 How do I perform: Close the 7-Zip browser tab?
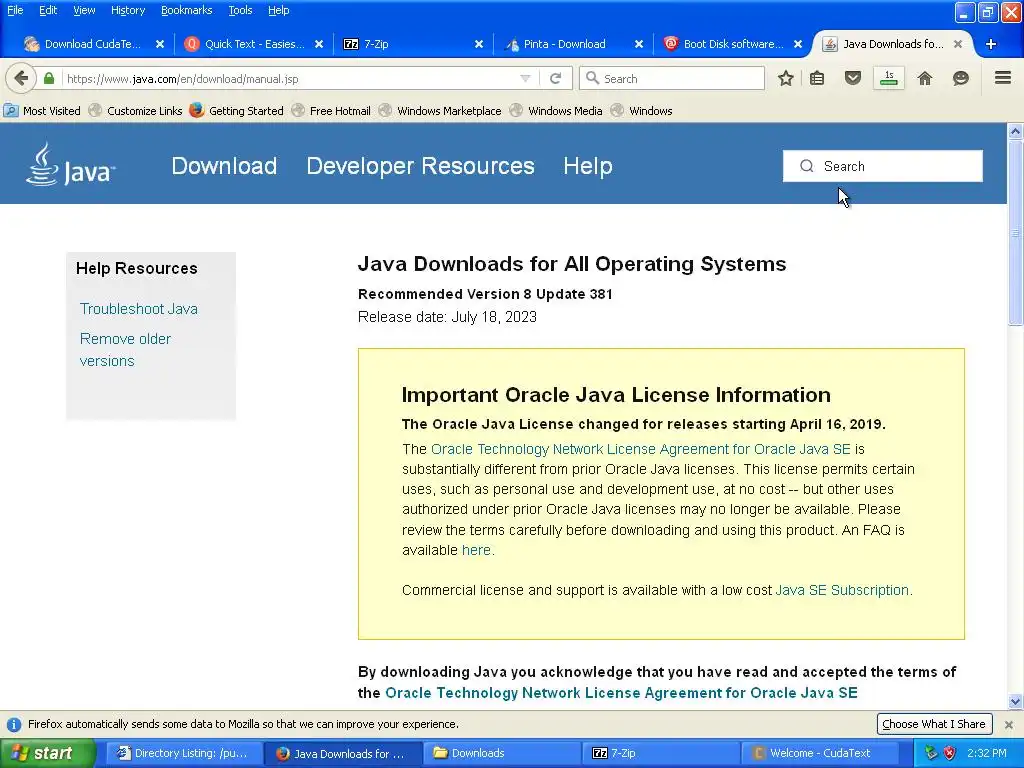(x=479, y=44)
